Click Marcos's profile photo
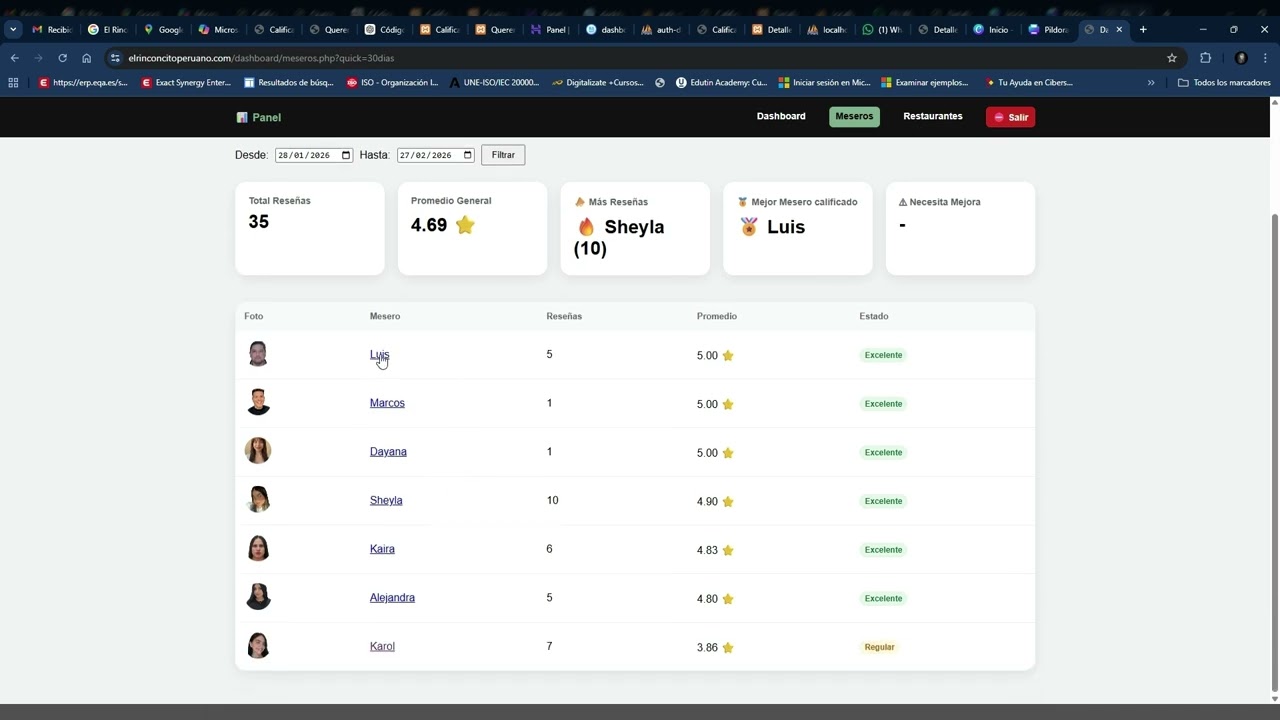 [258, 402]
